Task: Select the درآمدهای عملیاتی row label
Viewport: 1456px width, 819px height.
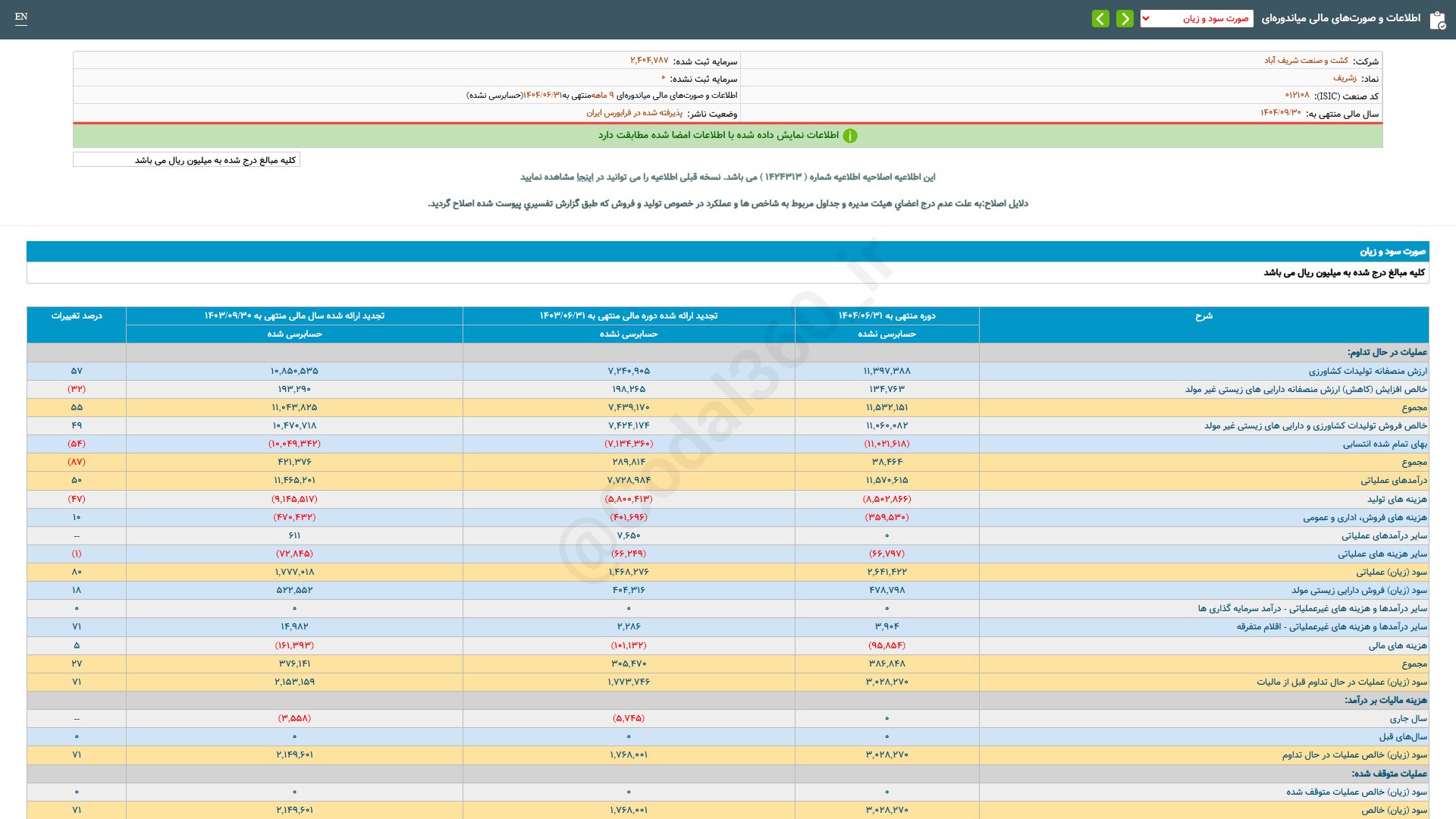Action: (1393, 480)
